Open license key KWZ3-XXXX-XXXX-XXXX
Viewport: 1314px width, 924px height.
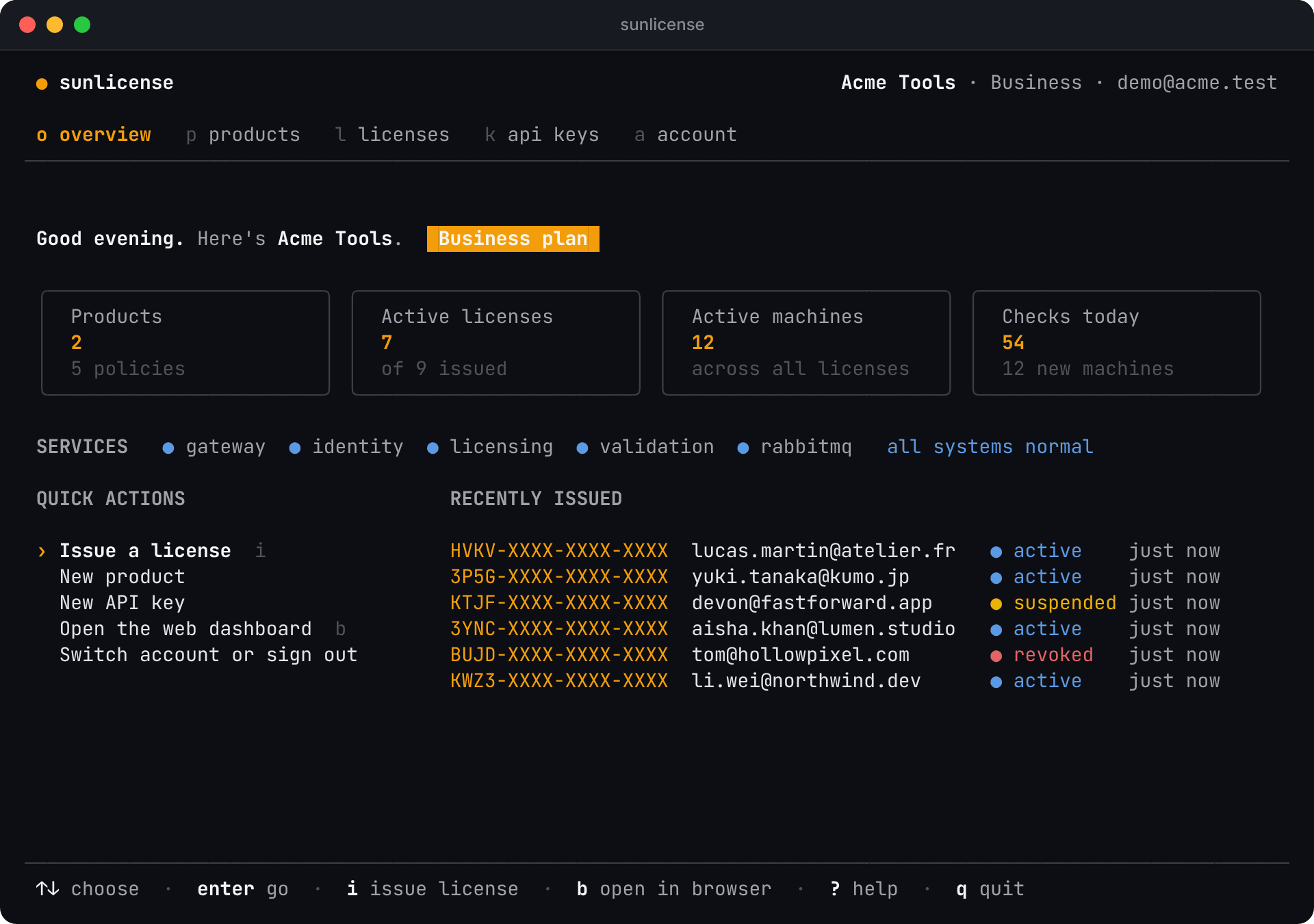tap(559, 681)
